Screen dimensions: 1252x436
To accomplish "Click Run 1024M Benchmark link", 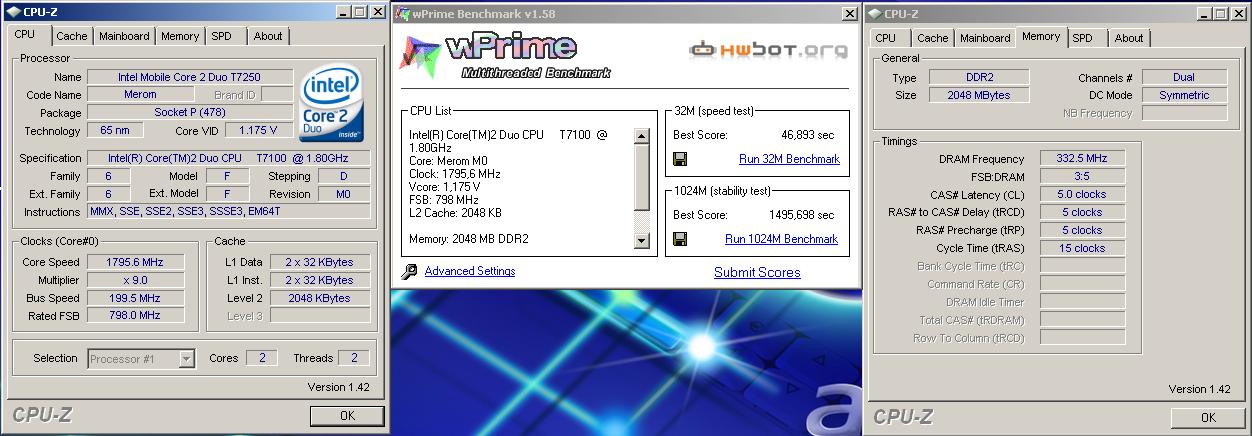I will click(x=781, y=239).
